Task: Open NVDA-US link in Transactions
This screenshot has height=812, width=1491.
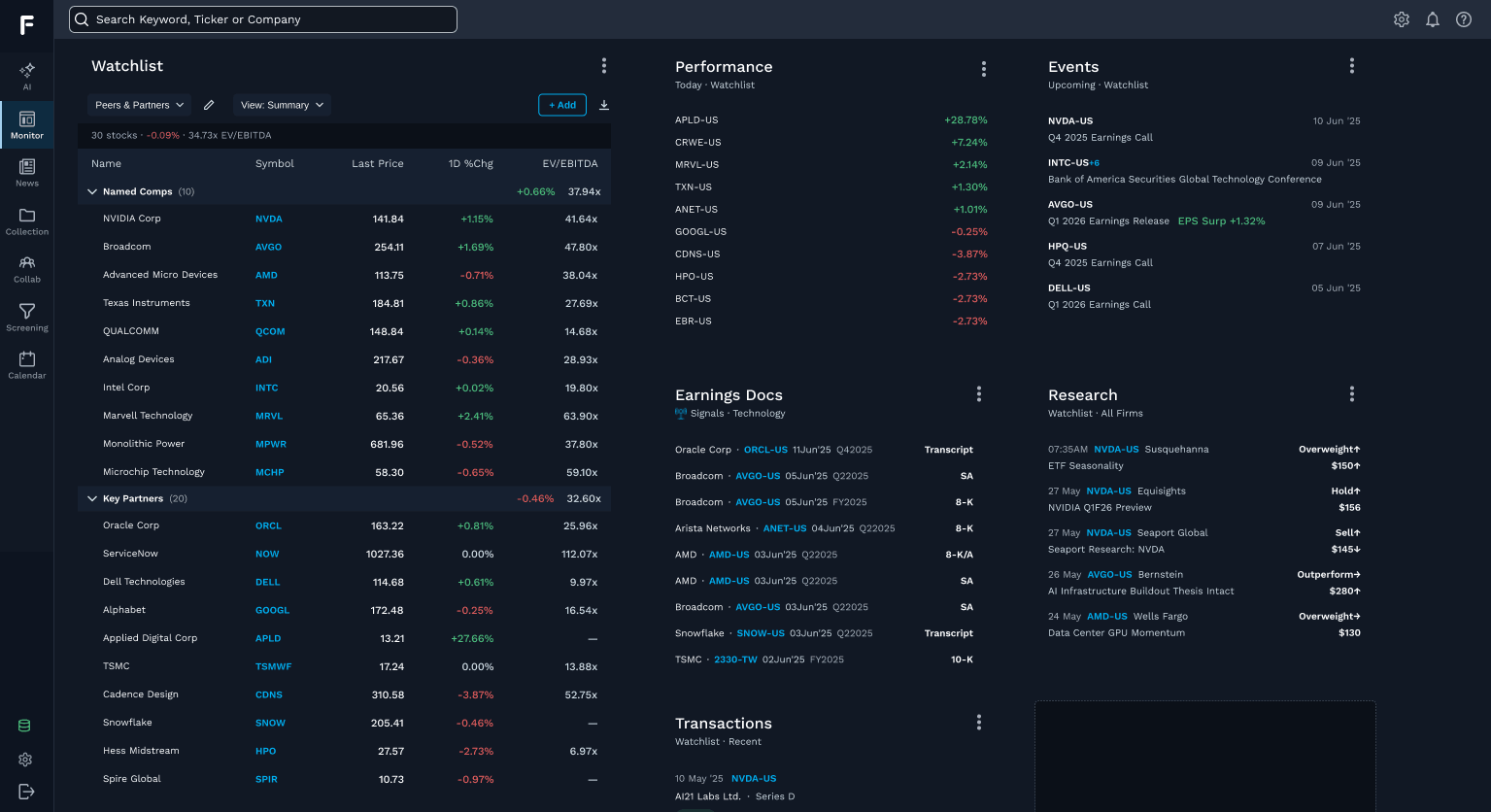Action: tap(754, 779)
